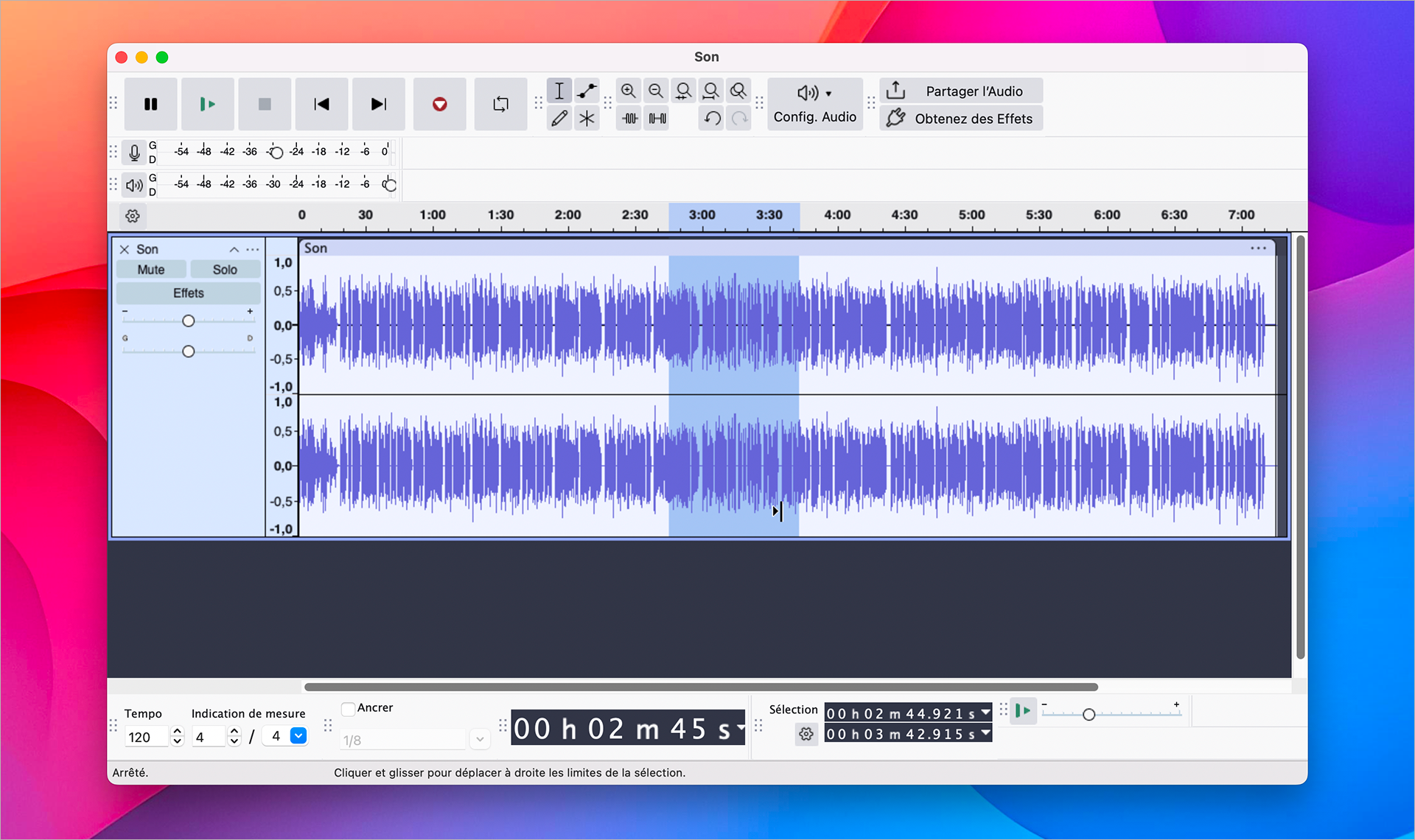Click the red Record button

tap(439, 104)
